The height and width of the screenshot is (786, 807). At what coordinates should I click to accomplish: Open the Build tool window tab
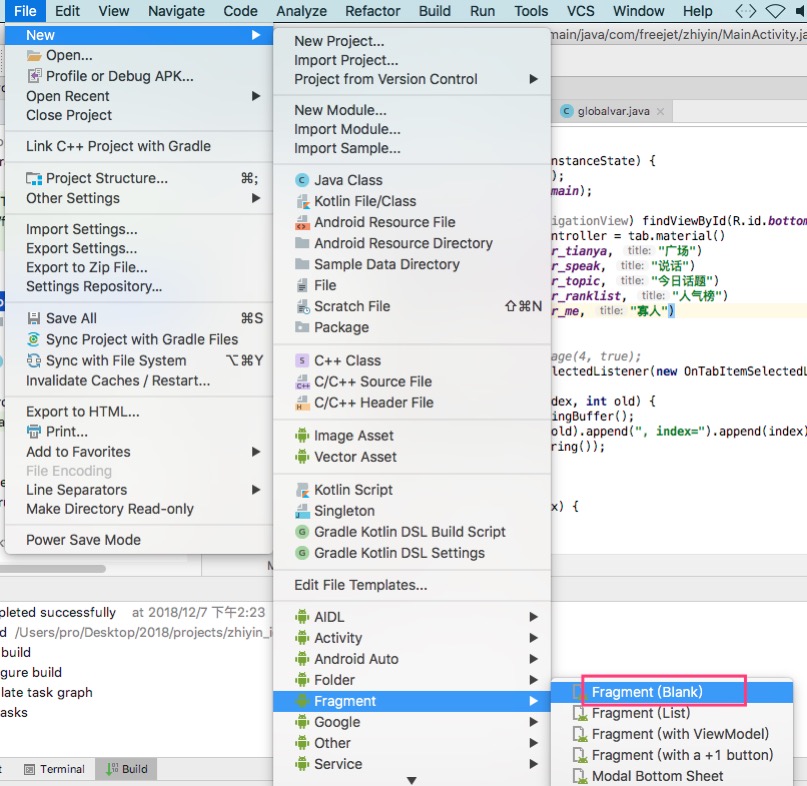pyautogui.click(x=127, y=769)
